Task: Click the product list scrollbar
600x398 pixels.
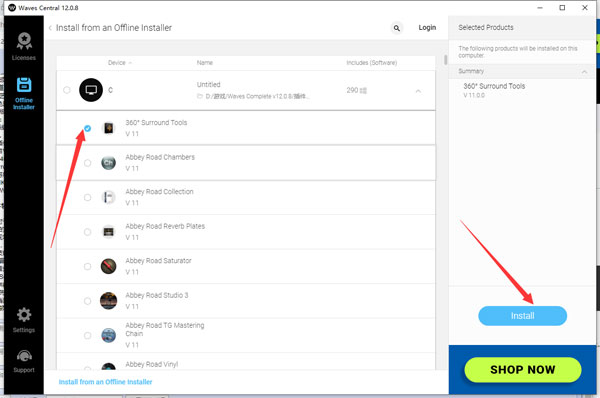Action: 445,60
